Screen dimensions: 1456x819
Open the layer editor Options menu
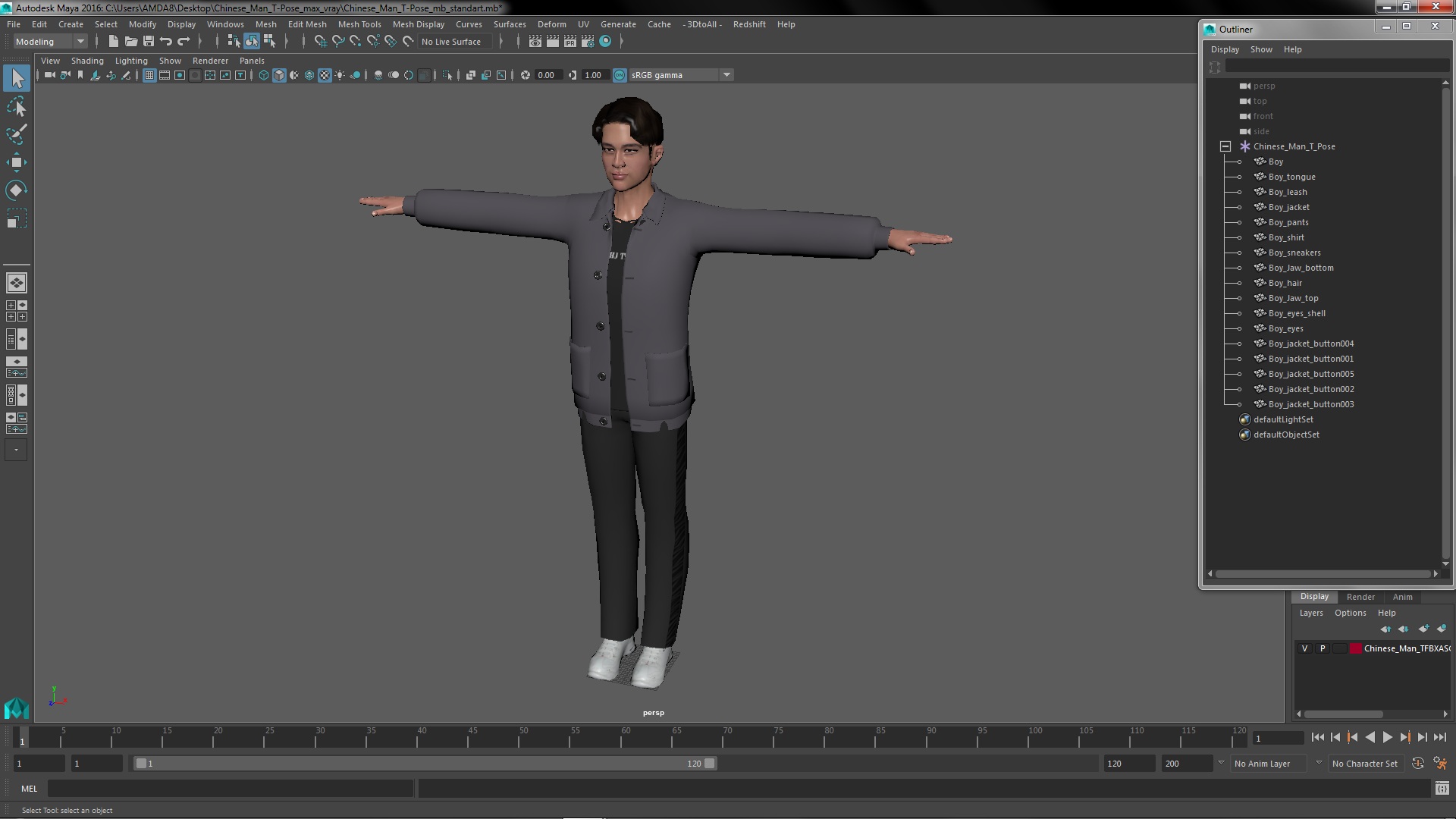click(x=1351, y=613)
